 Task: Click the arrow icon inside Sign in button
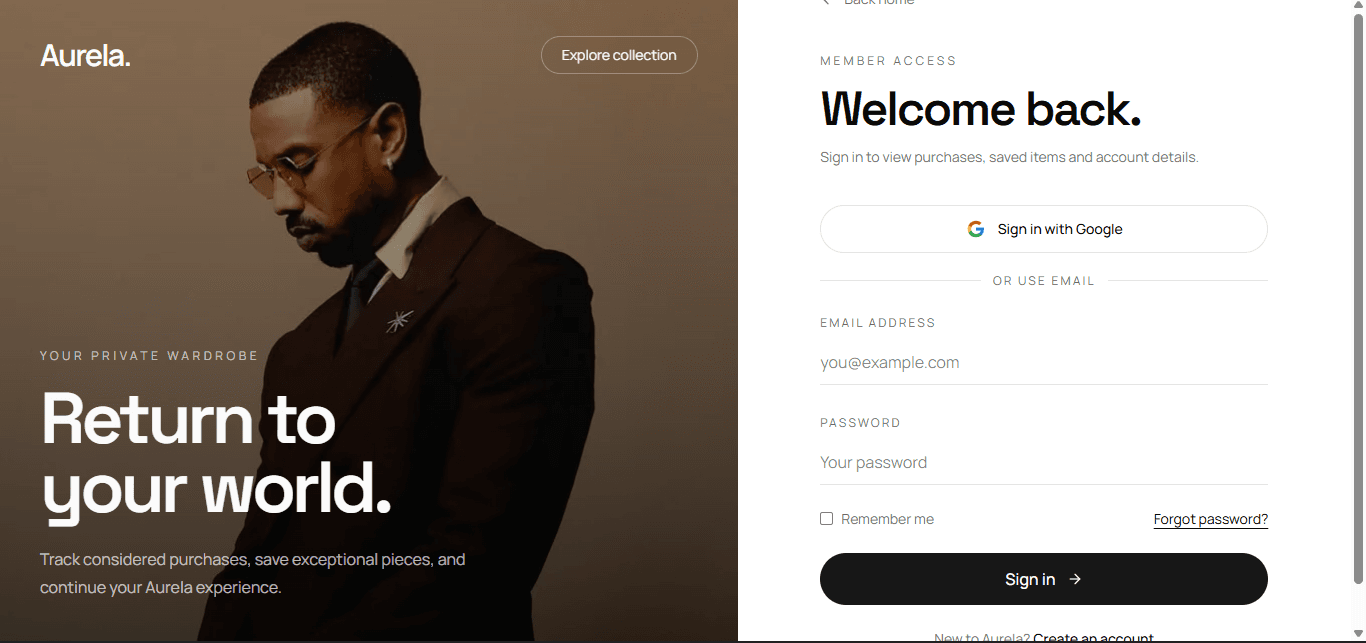(1075, 579)
